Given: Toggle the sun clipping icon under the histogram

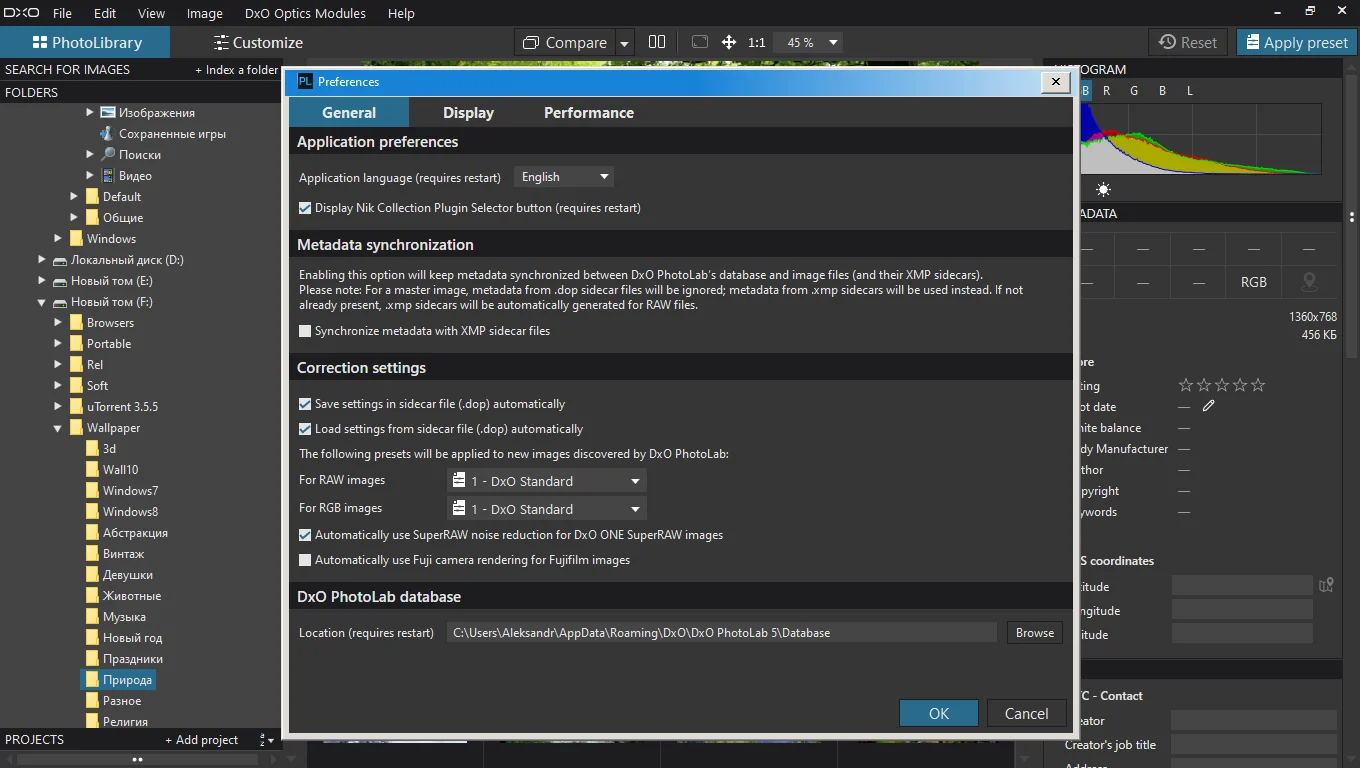Looking at the screenshot, I should click(x=1103, y=189).
